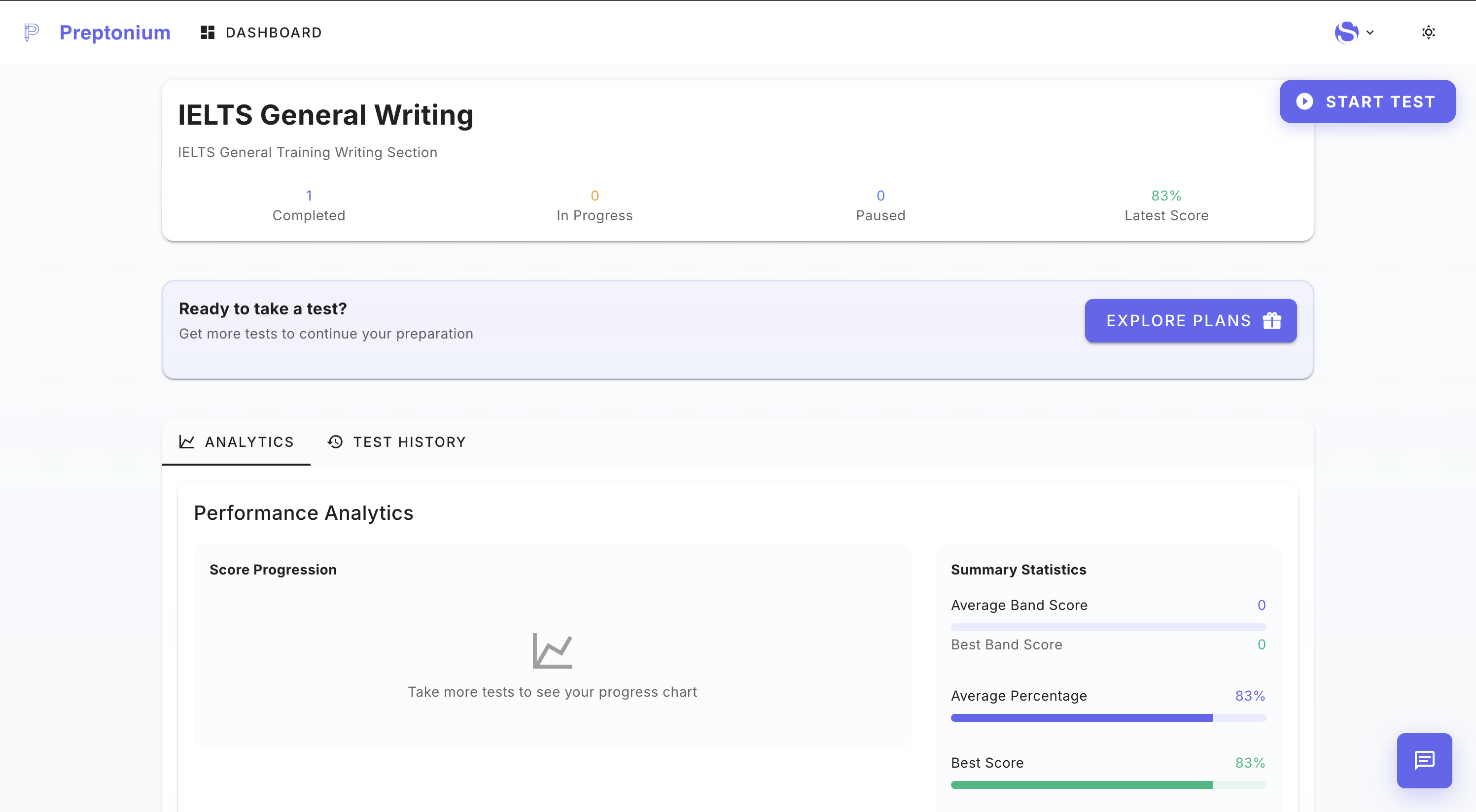Click 'Take more tests to see your progress chart'
1476x812 pixels.
[552, 692]
